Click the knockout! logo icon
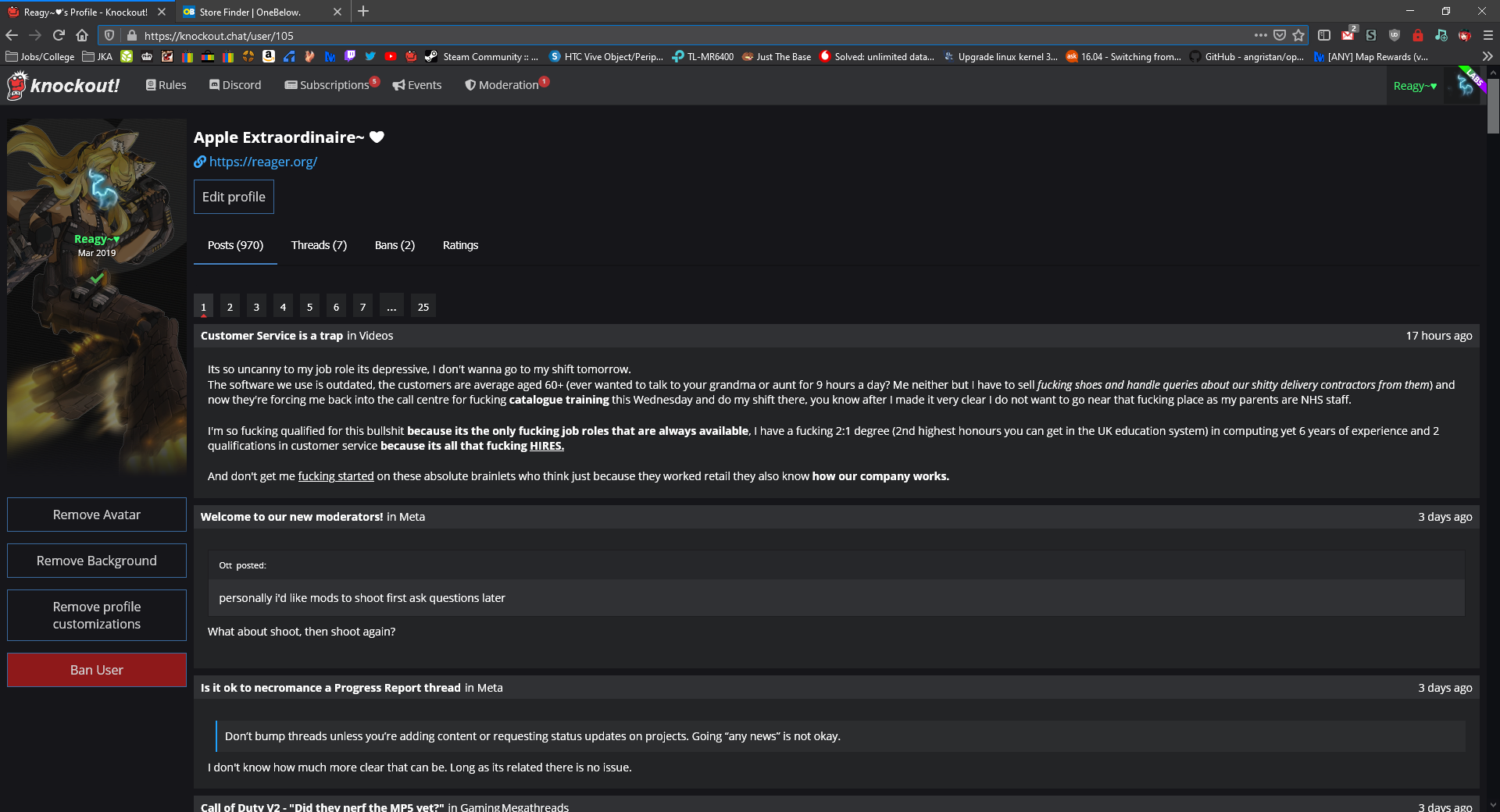The image size is (1500, 812). 17,85
